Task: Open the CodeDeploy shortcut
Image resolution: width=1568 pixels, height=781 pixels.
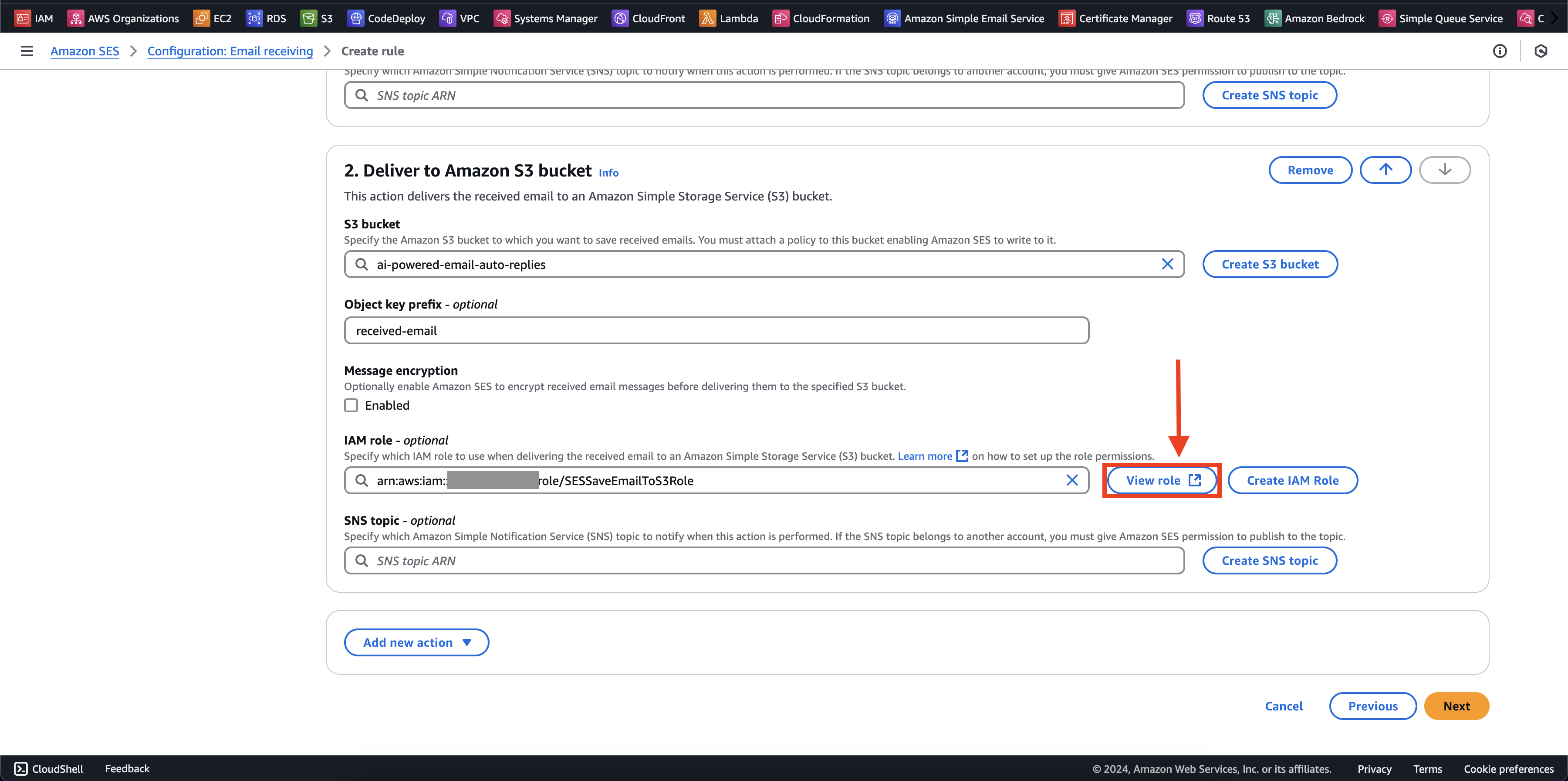Action: [386, 18]
